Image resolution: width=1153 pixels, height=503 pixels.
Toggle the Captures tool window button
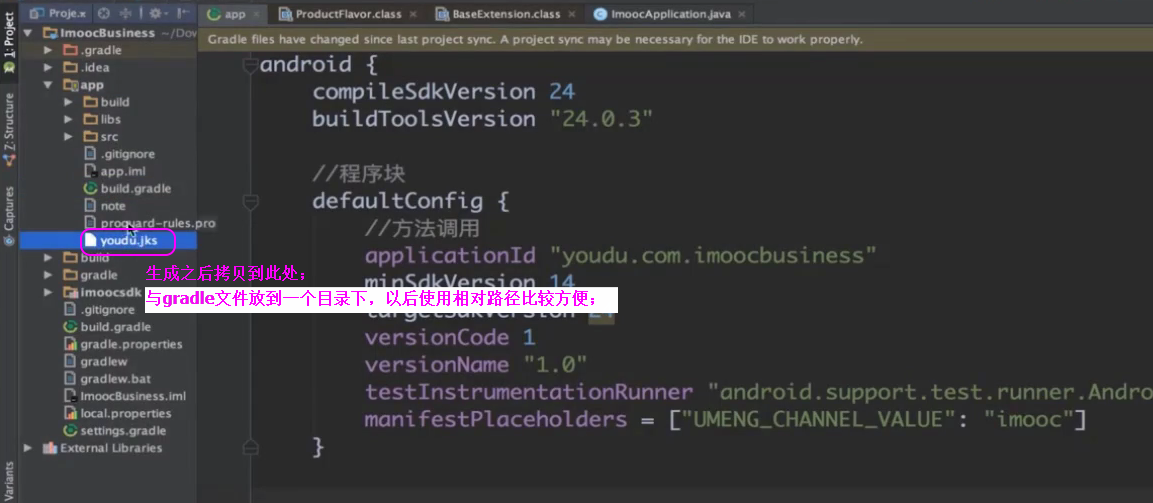9,215
